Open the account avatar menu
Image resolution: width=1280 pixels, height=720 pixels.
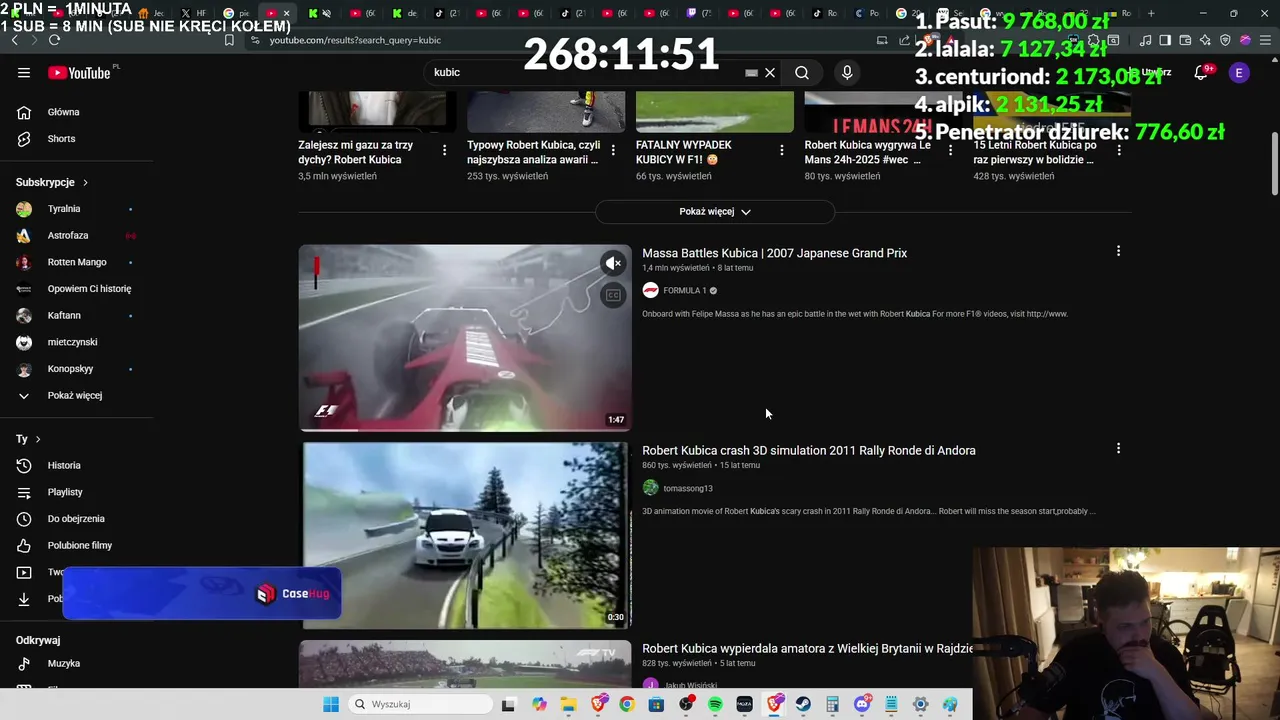[1239, 72]
